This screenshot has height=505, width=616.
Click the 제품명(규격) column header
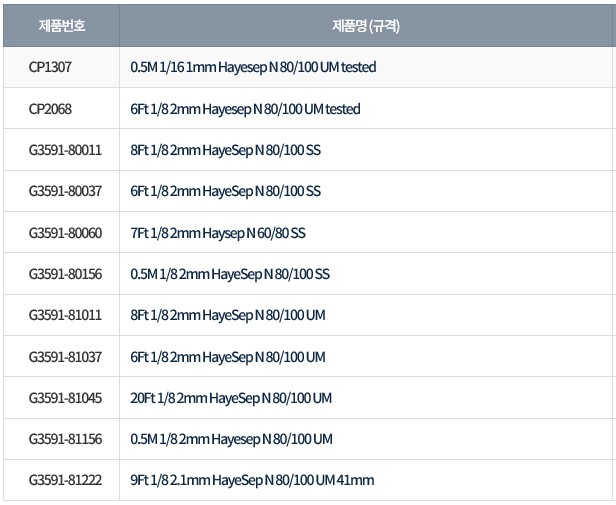(366, 25)
